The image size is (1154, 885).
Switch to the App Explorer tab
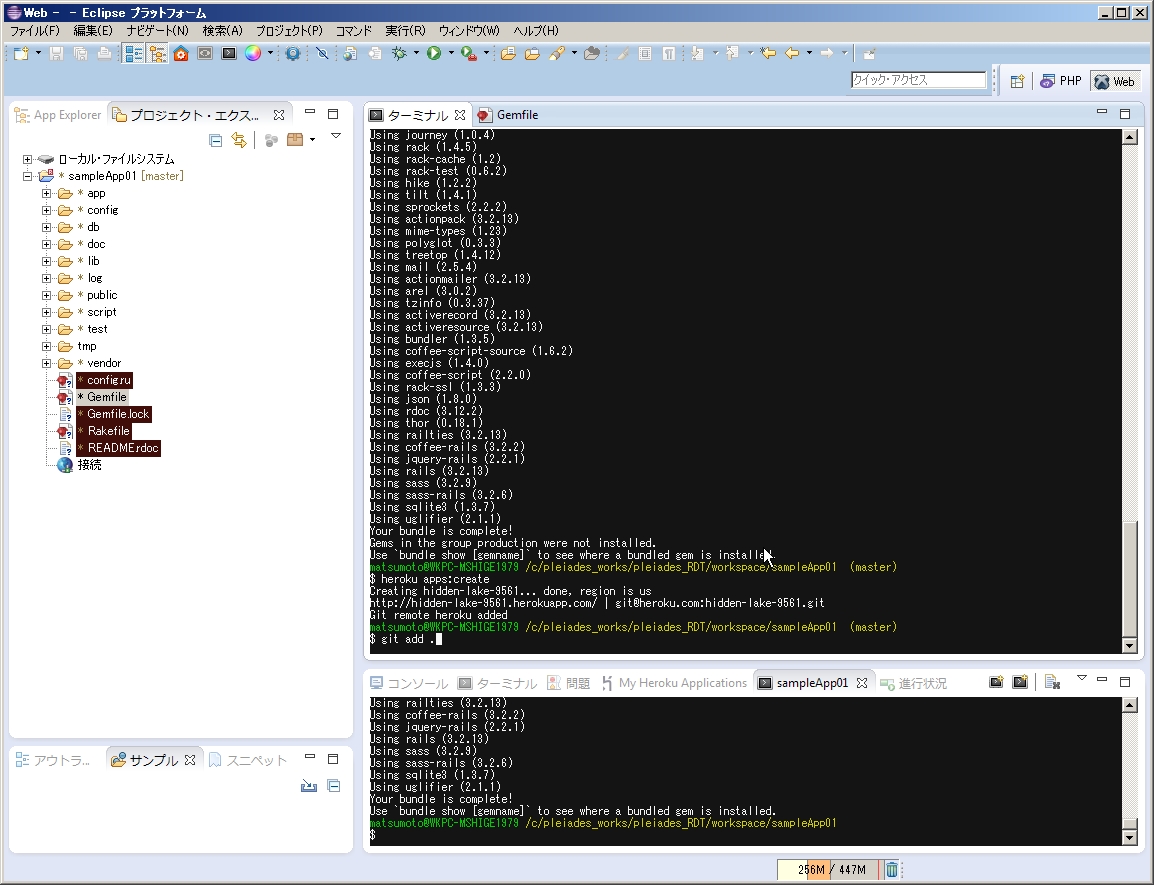[x=58, y=115]
